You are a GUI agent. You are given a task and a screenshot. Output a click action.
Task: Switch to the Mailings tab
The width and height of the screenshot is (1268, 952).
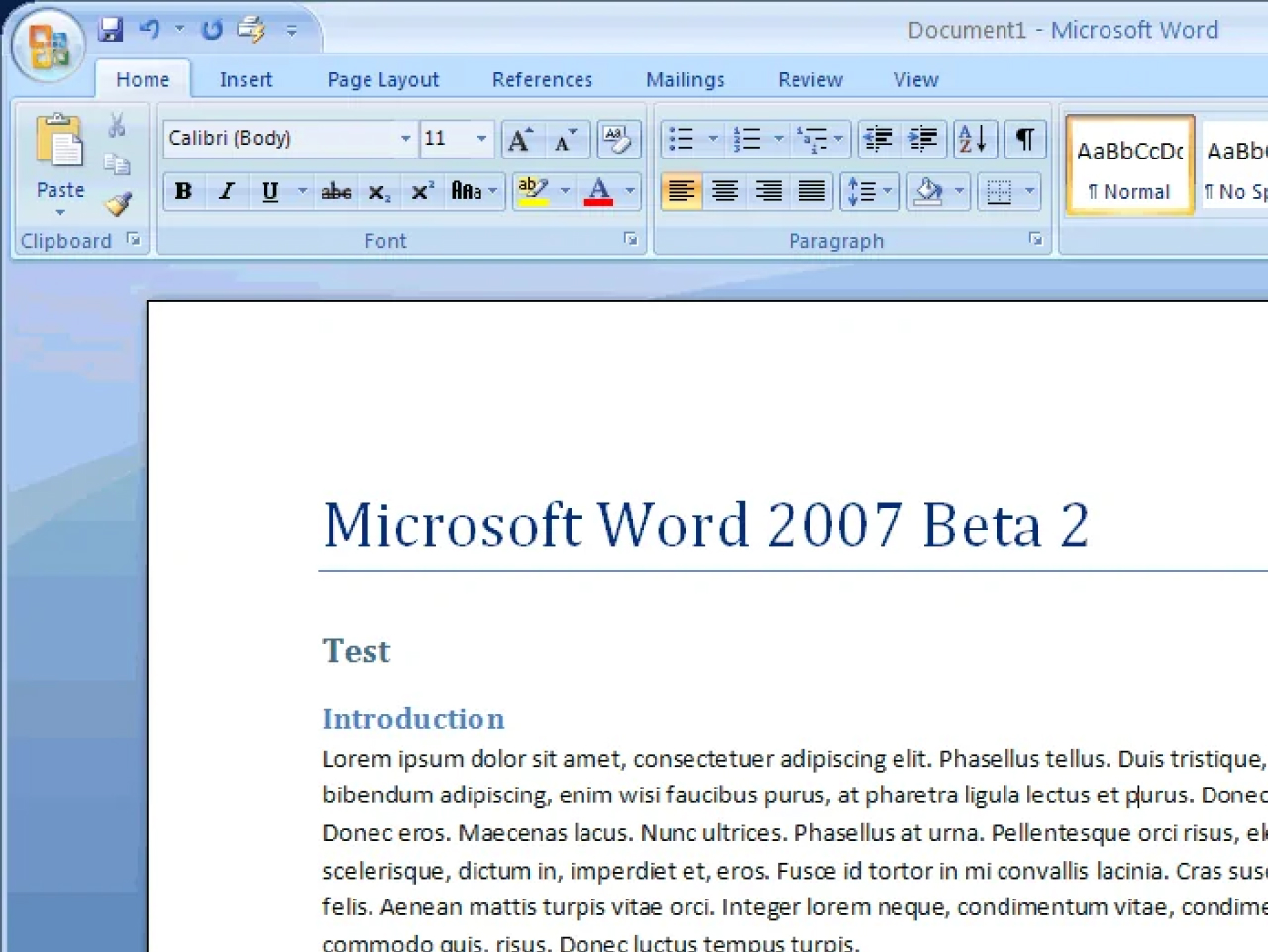point(685,79)
